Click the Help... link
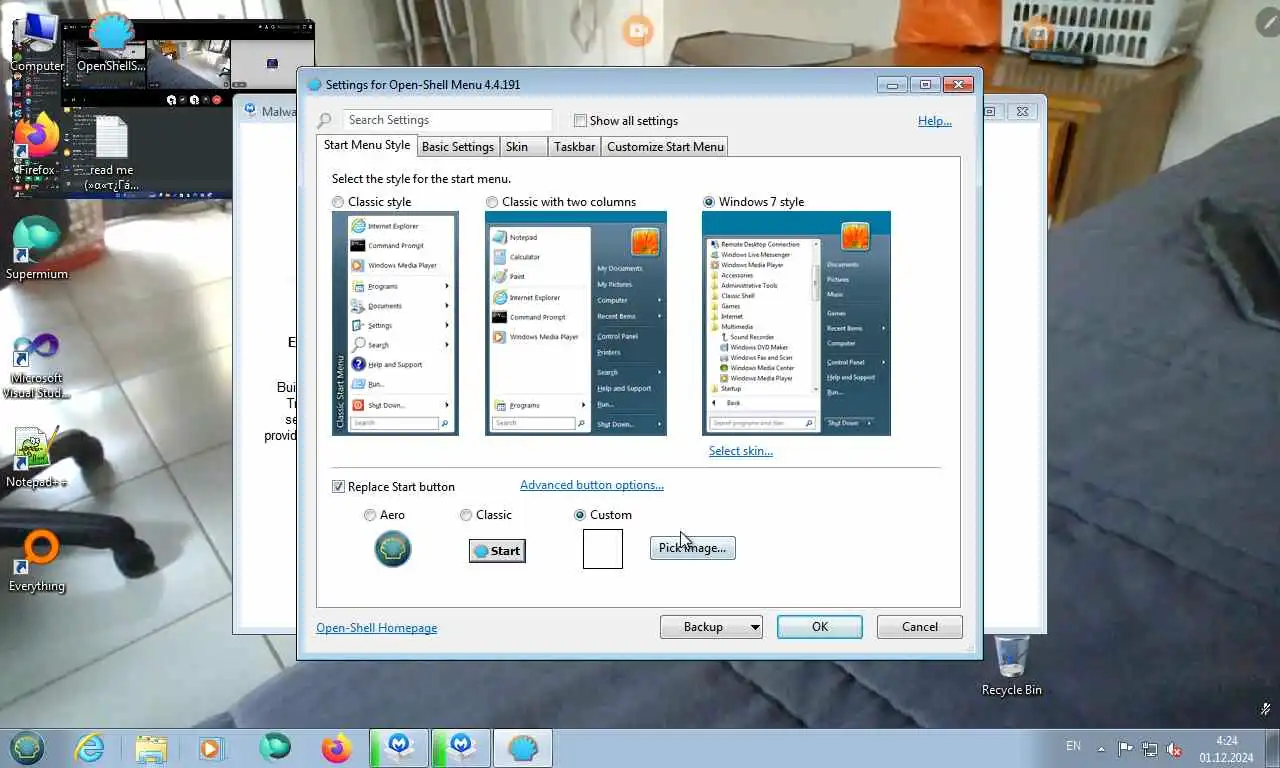This screenshot has height=768, width=1280. (935, 121)
